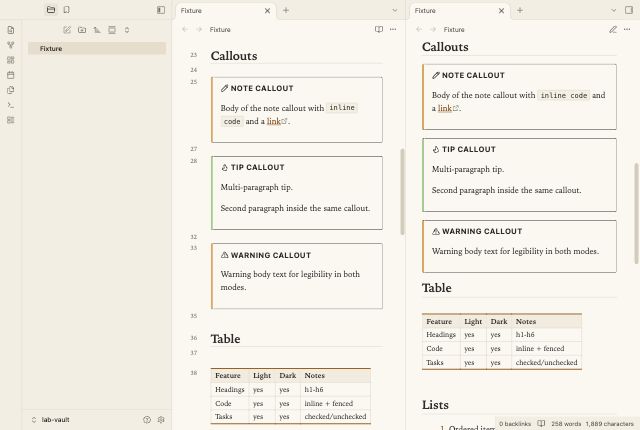Click the left pane vertical scrollbar
The width and height of the screenshot is (640, 430).
[x=402, y=191]
